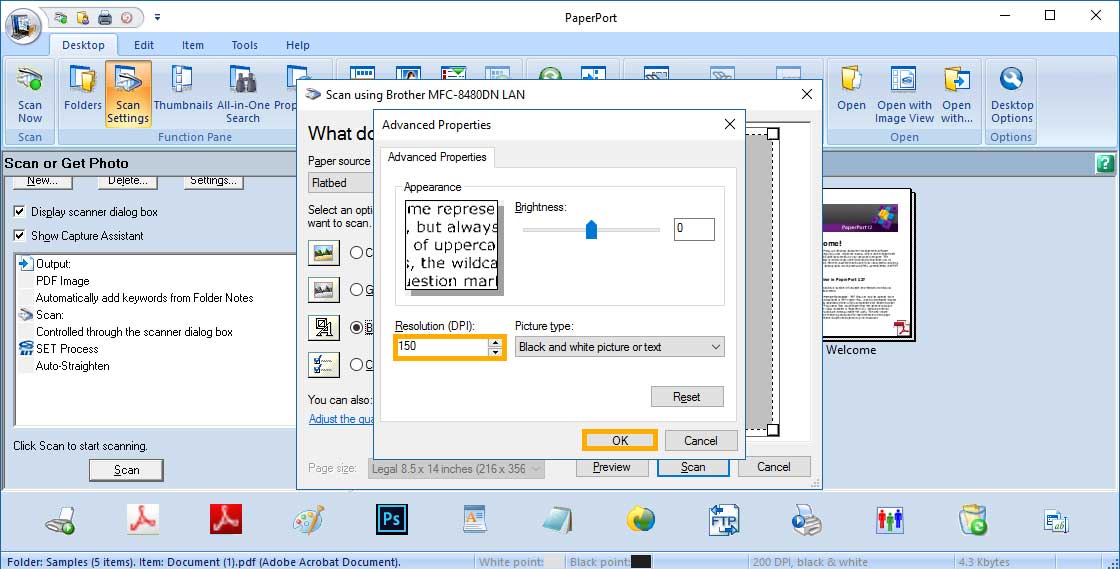
Task: Open the PaperPort application orb menu
Action: 23,27
